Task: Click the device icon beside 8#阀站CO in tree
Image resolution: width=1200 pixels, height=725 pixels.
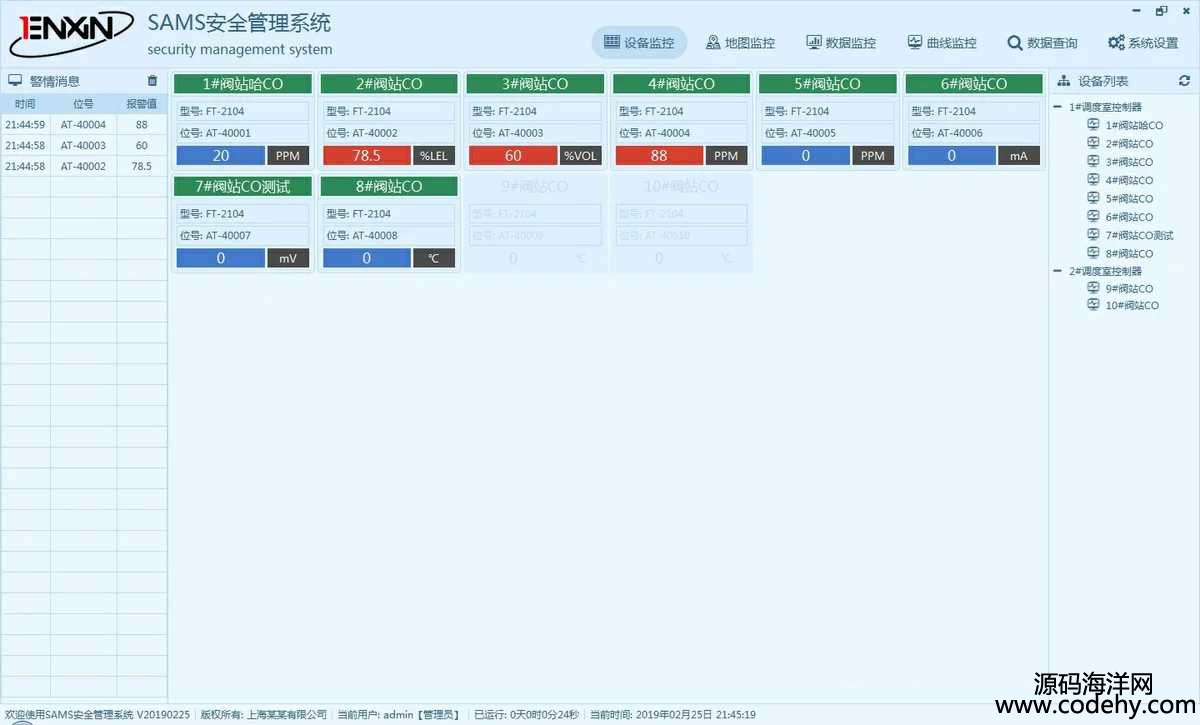Action: coord(1093,253)
